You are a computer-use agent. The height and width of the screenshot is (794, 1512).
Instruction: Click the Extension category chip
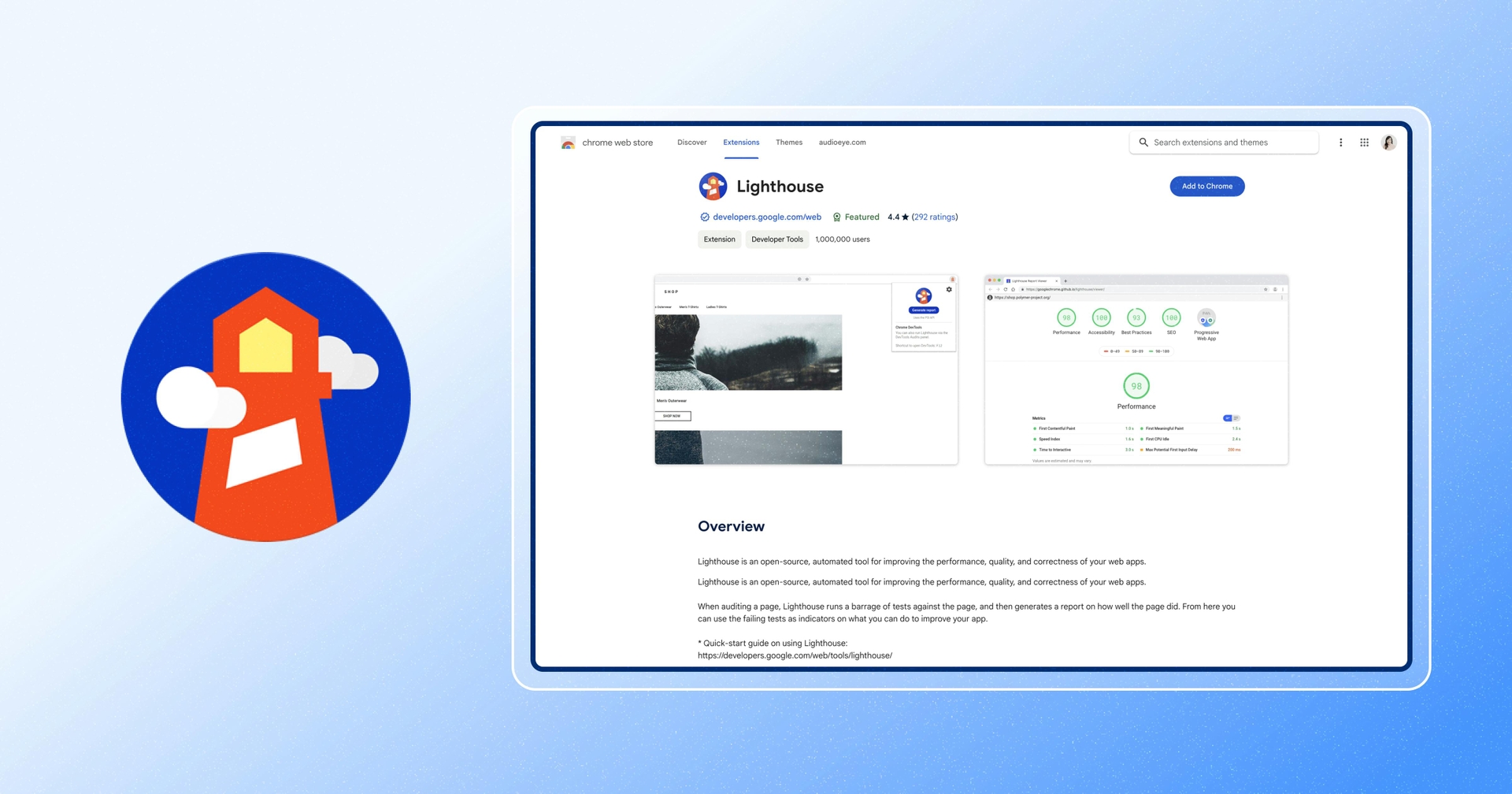pos(719,239)
